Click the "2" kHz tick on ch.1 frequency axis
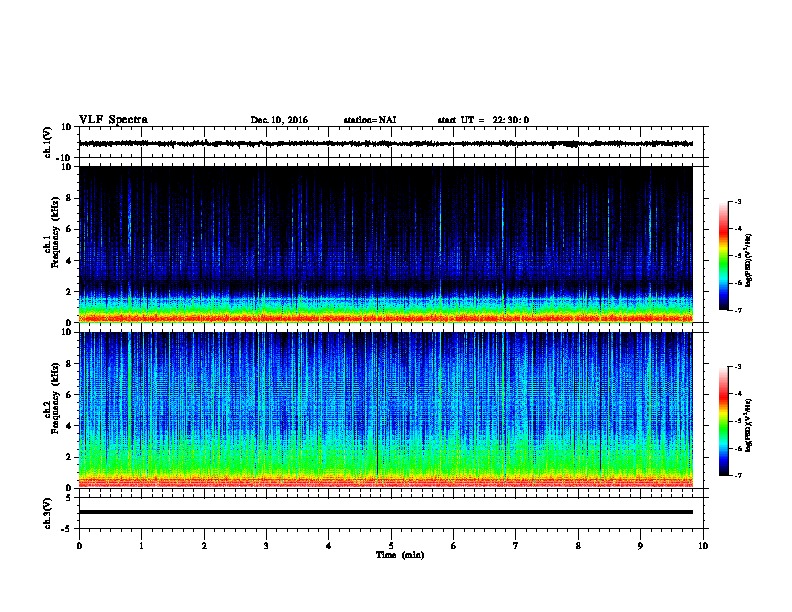Screen dimensions: 792x612 click(x=69, y=291)
